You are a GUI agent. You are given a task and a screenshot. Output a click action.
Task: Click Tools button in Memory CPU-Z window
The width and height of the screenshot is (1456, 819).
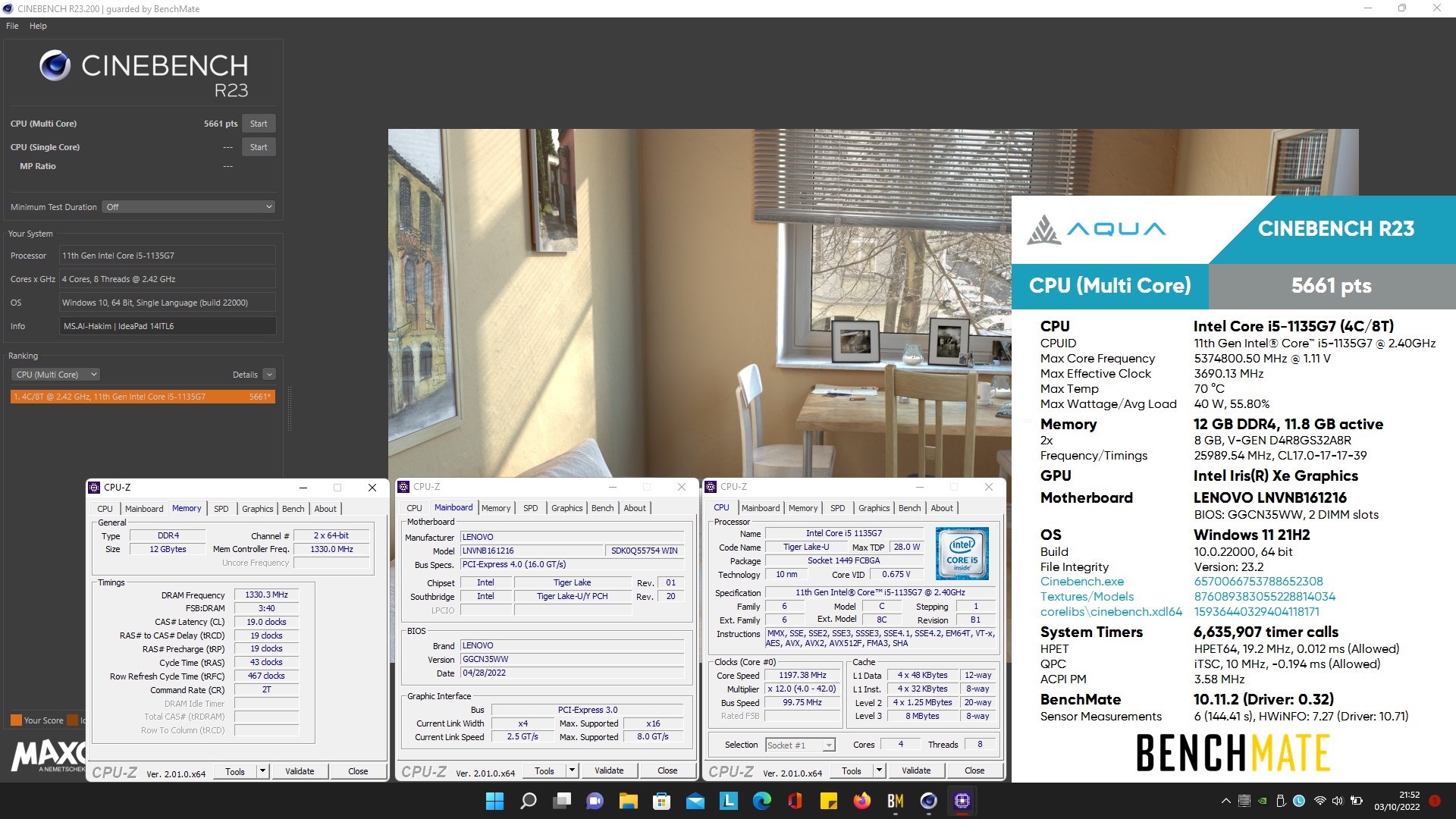point(235,771)
